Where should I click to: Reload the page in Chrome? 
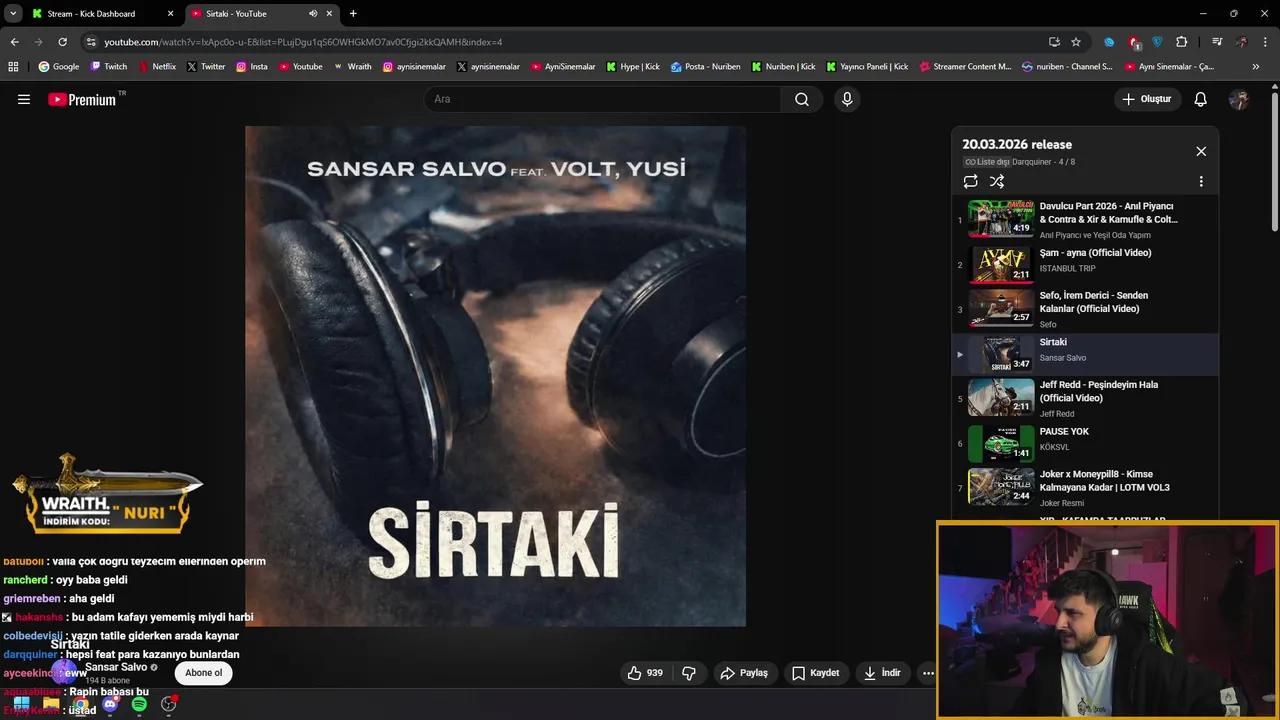click(62, 42)
